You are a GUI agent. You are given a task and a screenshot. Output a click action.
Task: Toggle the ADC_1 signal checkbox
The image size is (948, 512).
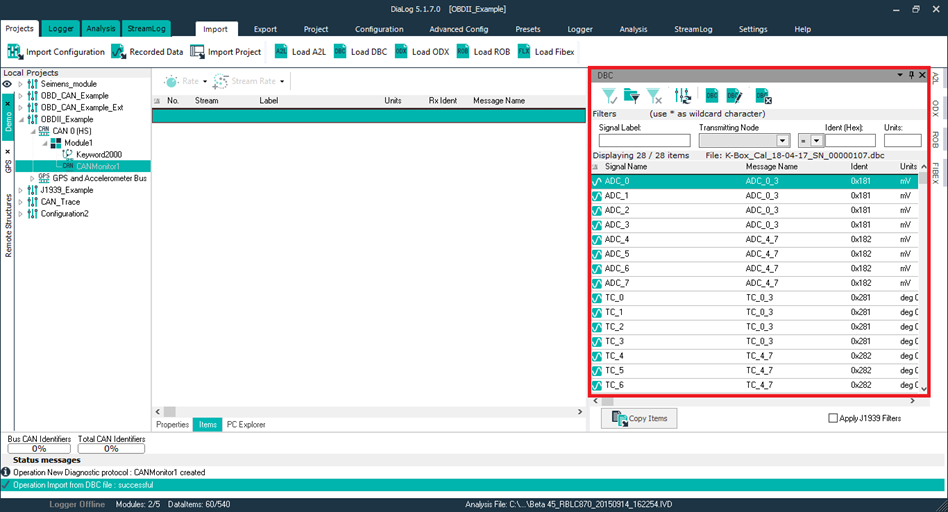coord(597,196)
